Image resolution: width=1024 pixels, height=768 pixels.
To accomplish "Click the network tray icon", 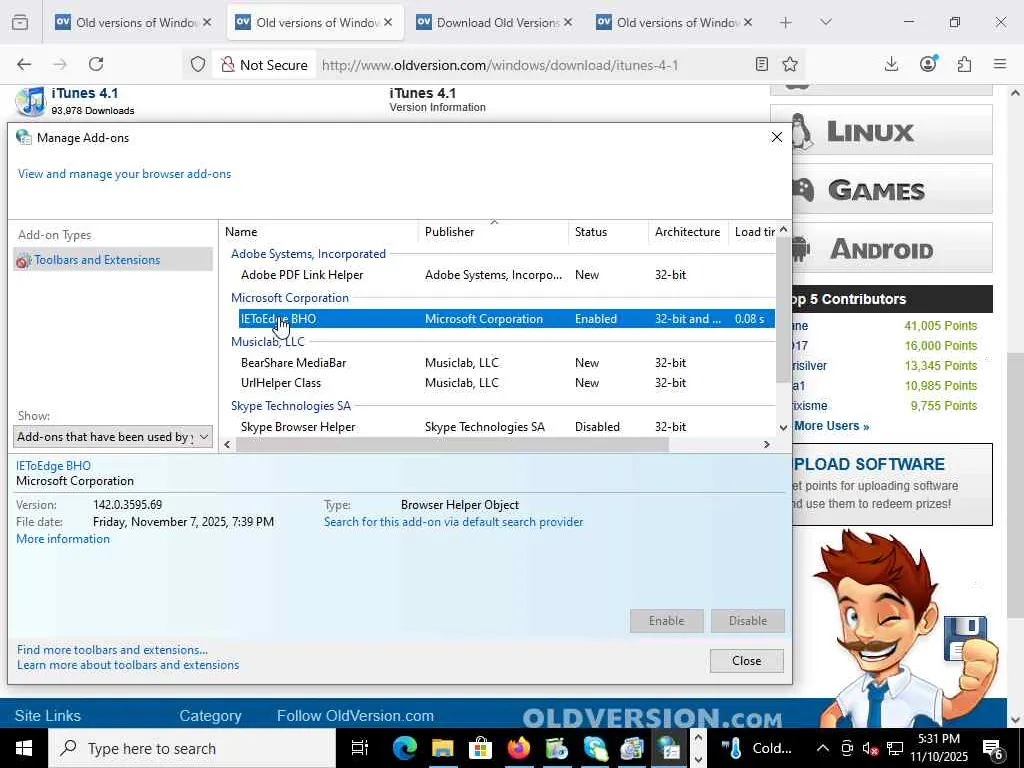I will click(895, 748).
